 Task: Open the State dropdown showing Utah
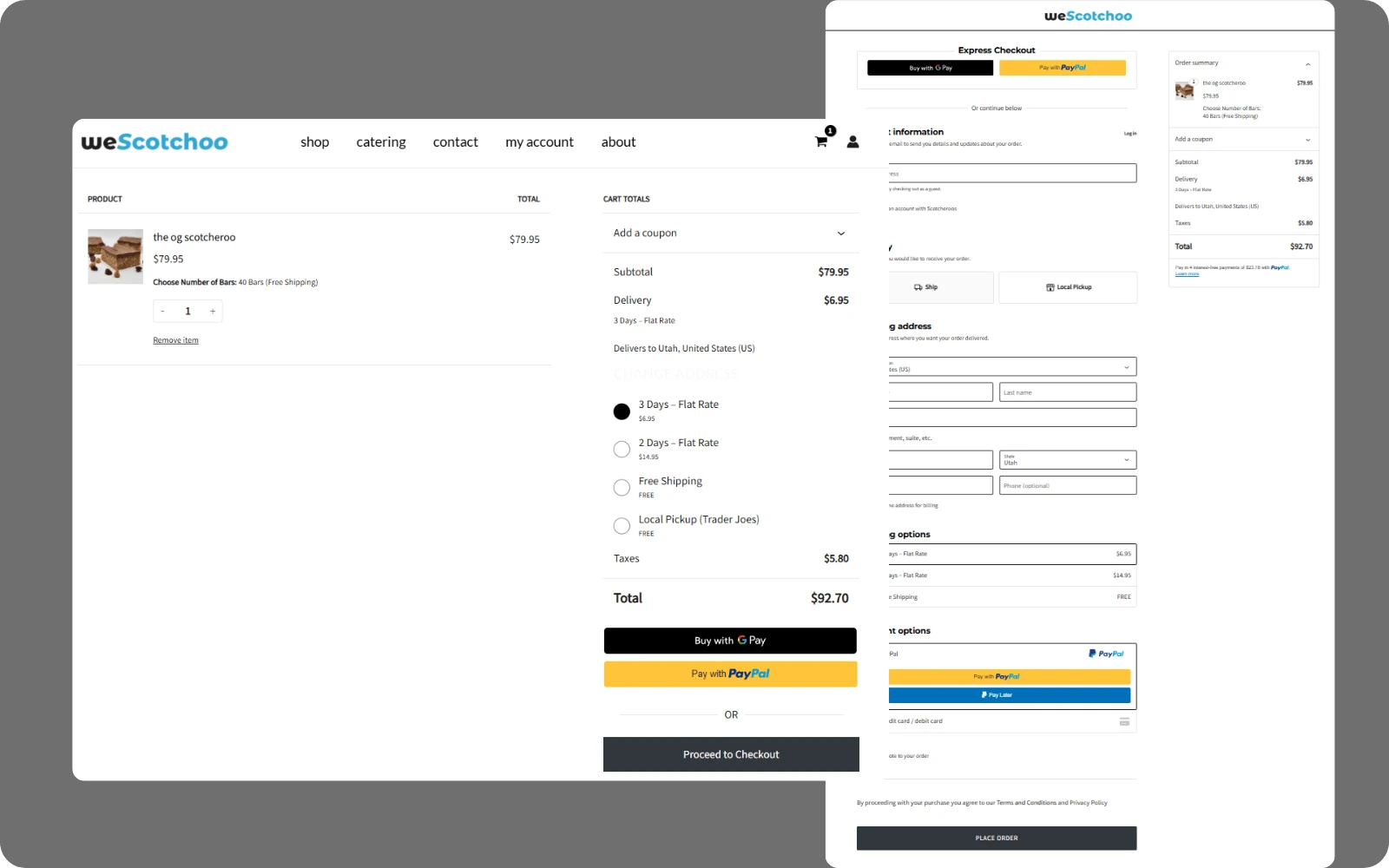(1068, 460)
